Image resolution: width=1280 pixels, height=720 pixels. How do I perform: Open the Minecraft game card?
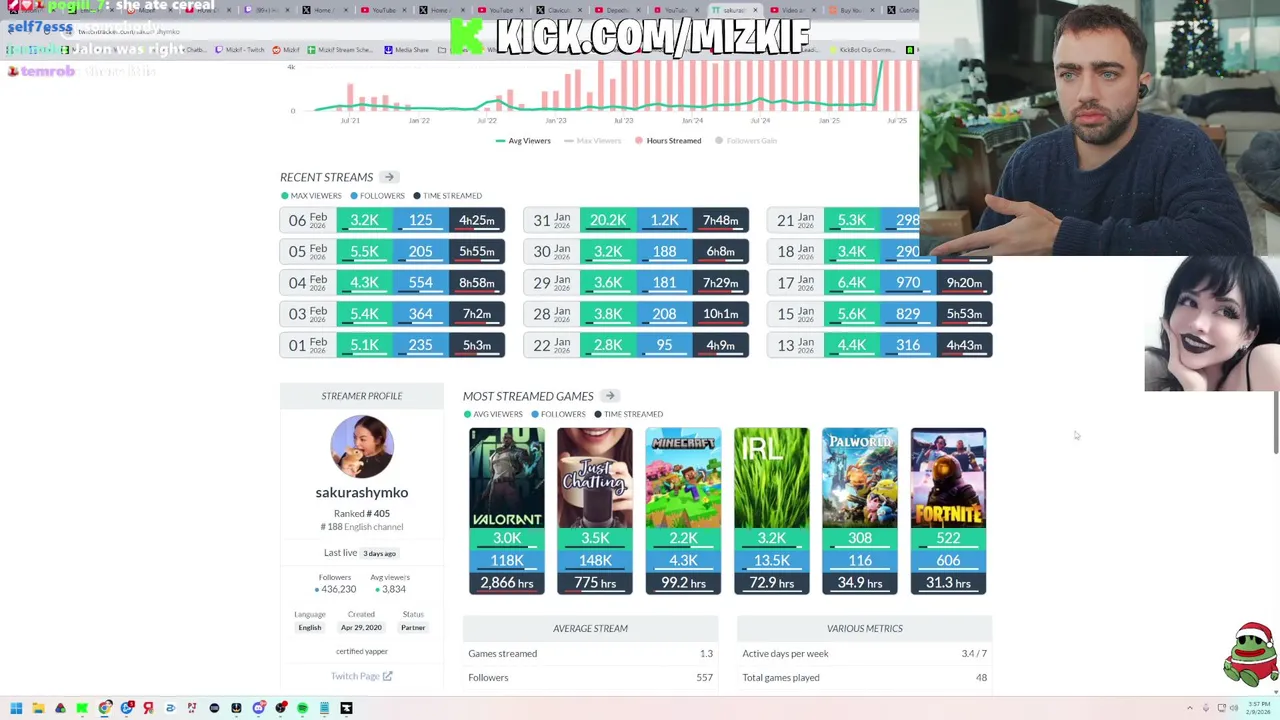pos(683,511)
